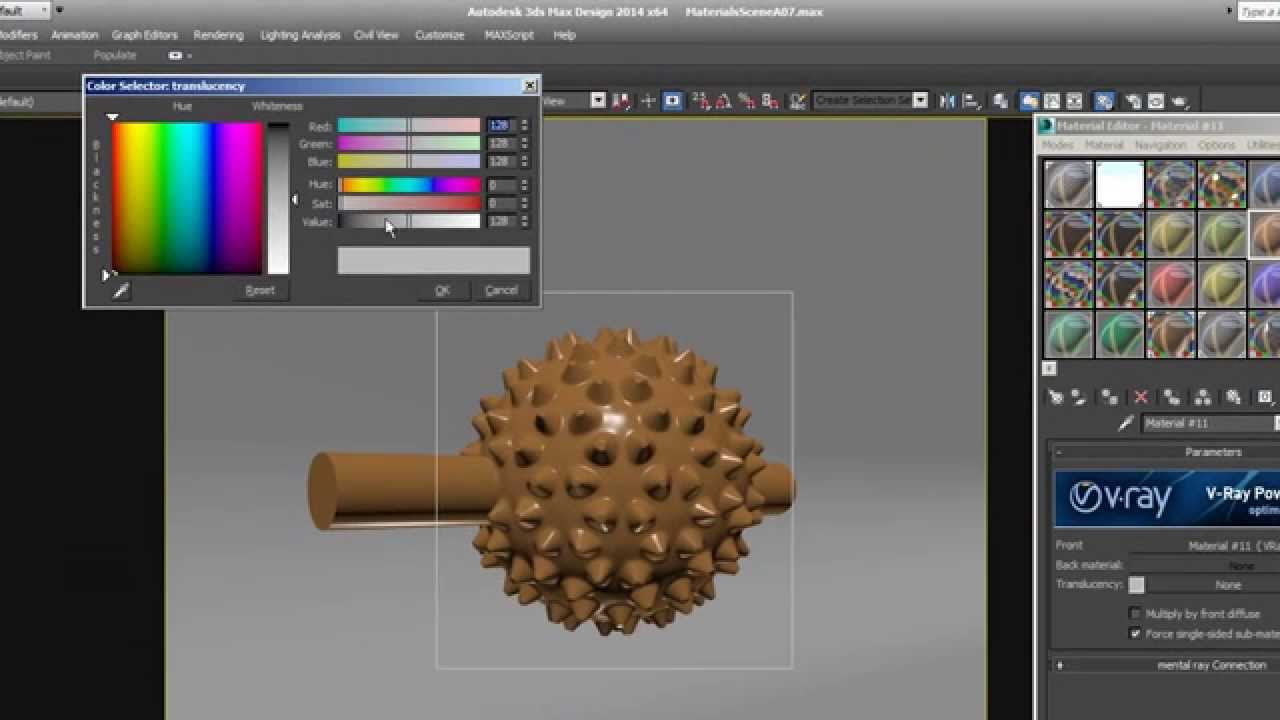Click the Mirror tool icon
Viewport: 1280px width, 720px height.
tap(946, 100)
